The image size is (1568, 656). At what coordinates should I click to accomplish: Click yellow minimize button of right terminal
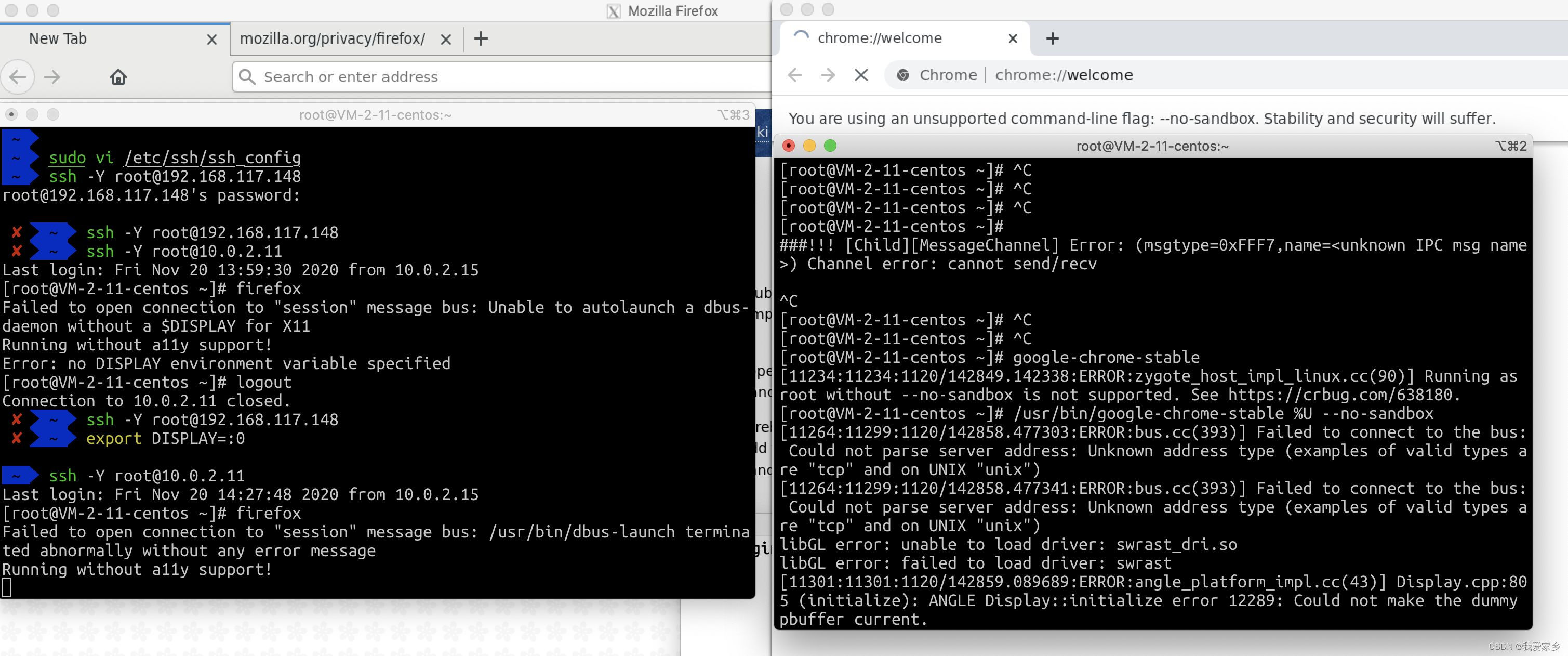pyautogui.click(x=809, y=146)
